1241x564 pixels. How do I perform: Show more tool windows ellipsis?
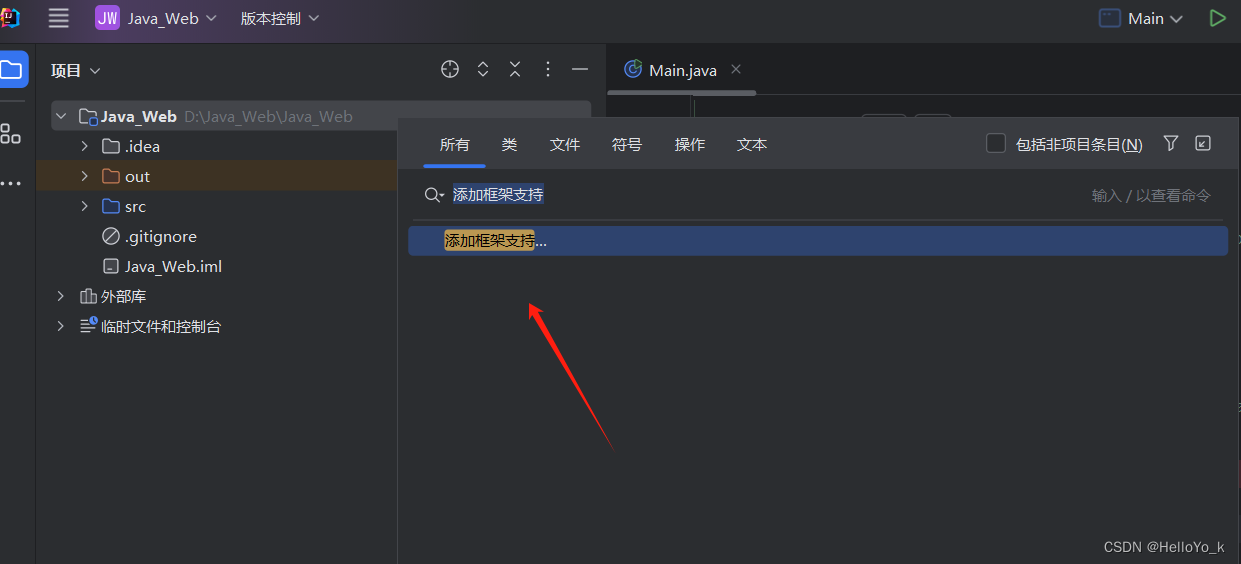point(11,184)
